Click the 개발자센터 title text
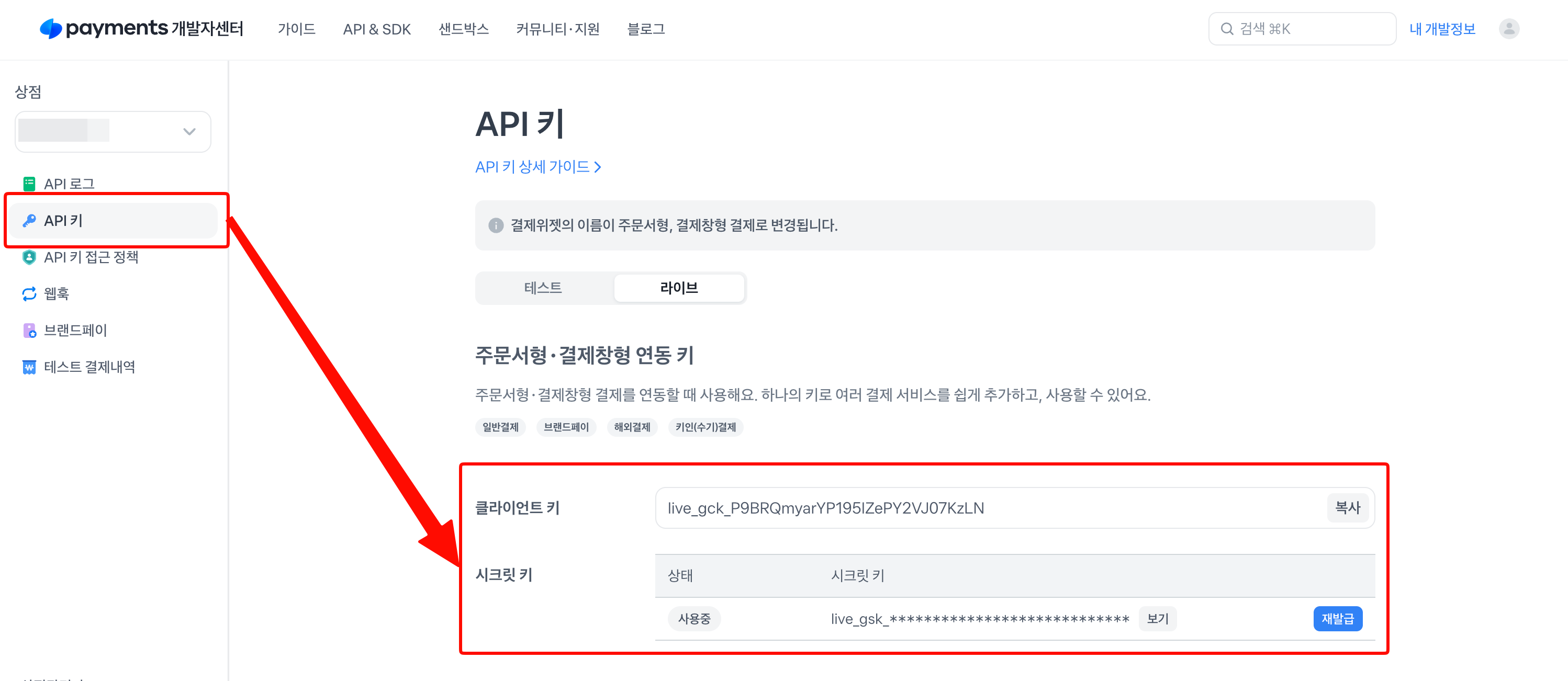 coord(207,29)
